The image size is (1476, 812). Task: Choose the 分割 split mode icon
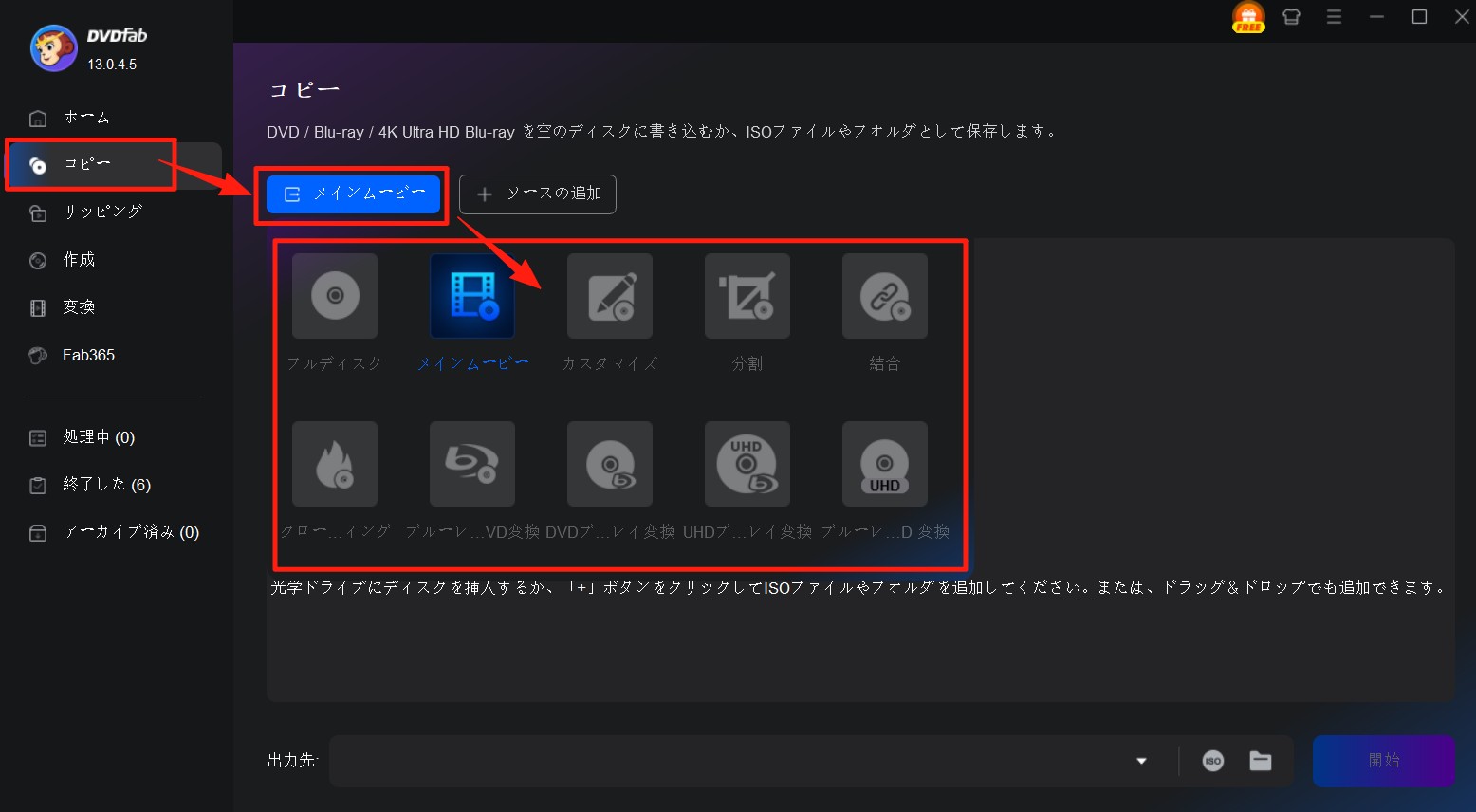(747, 296)
